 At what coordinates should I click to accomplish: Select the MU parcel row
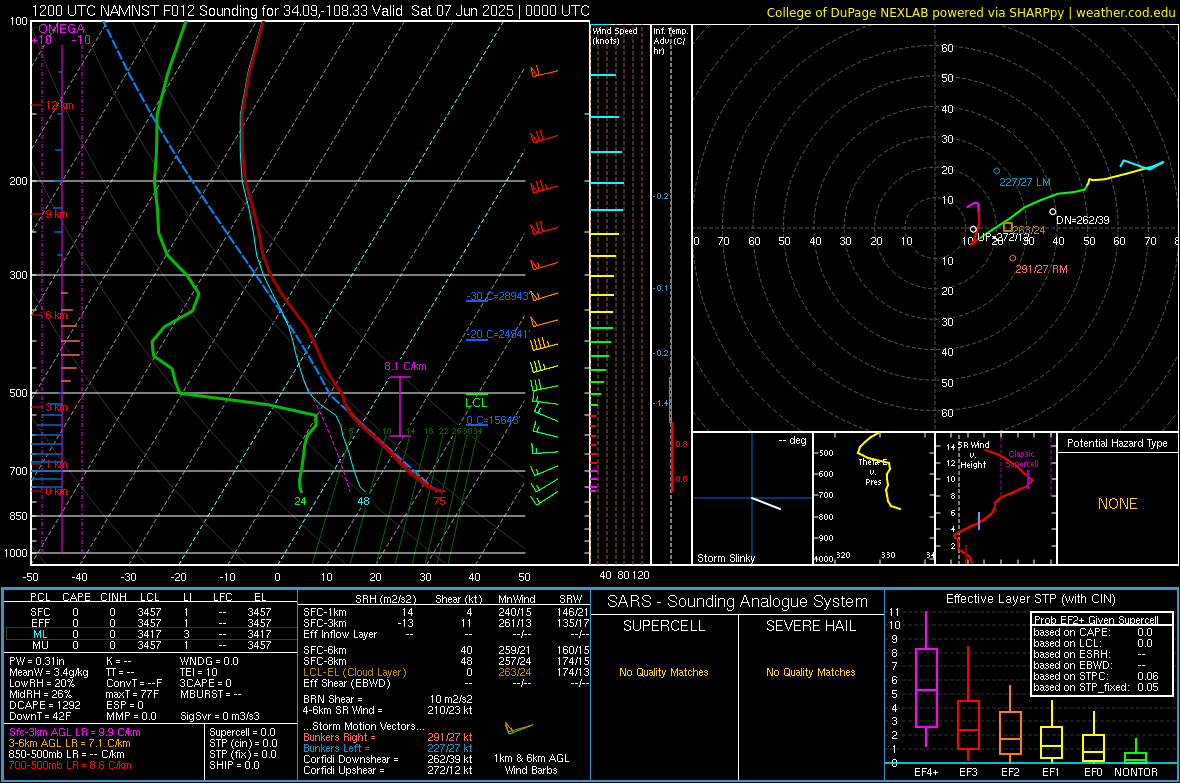[151, 645]
